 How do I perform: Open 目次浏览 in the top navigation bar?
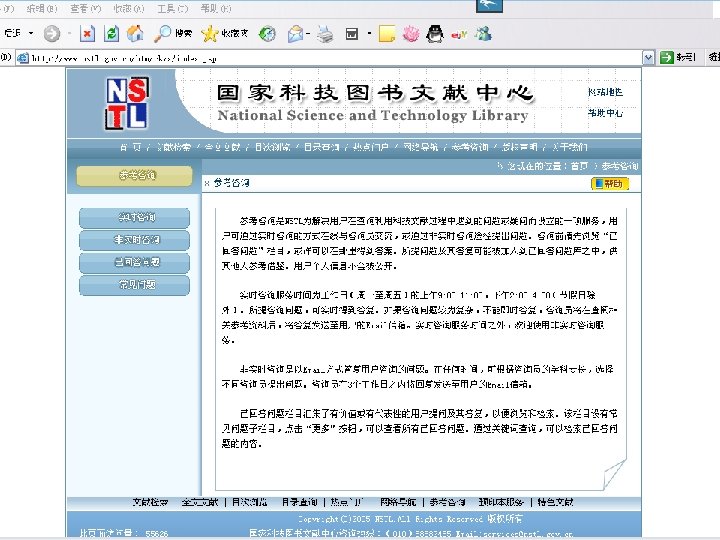tap(273, 147)
